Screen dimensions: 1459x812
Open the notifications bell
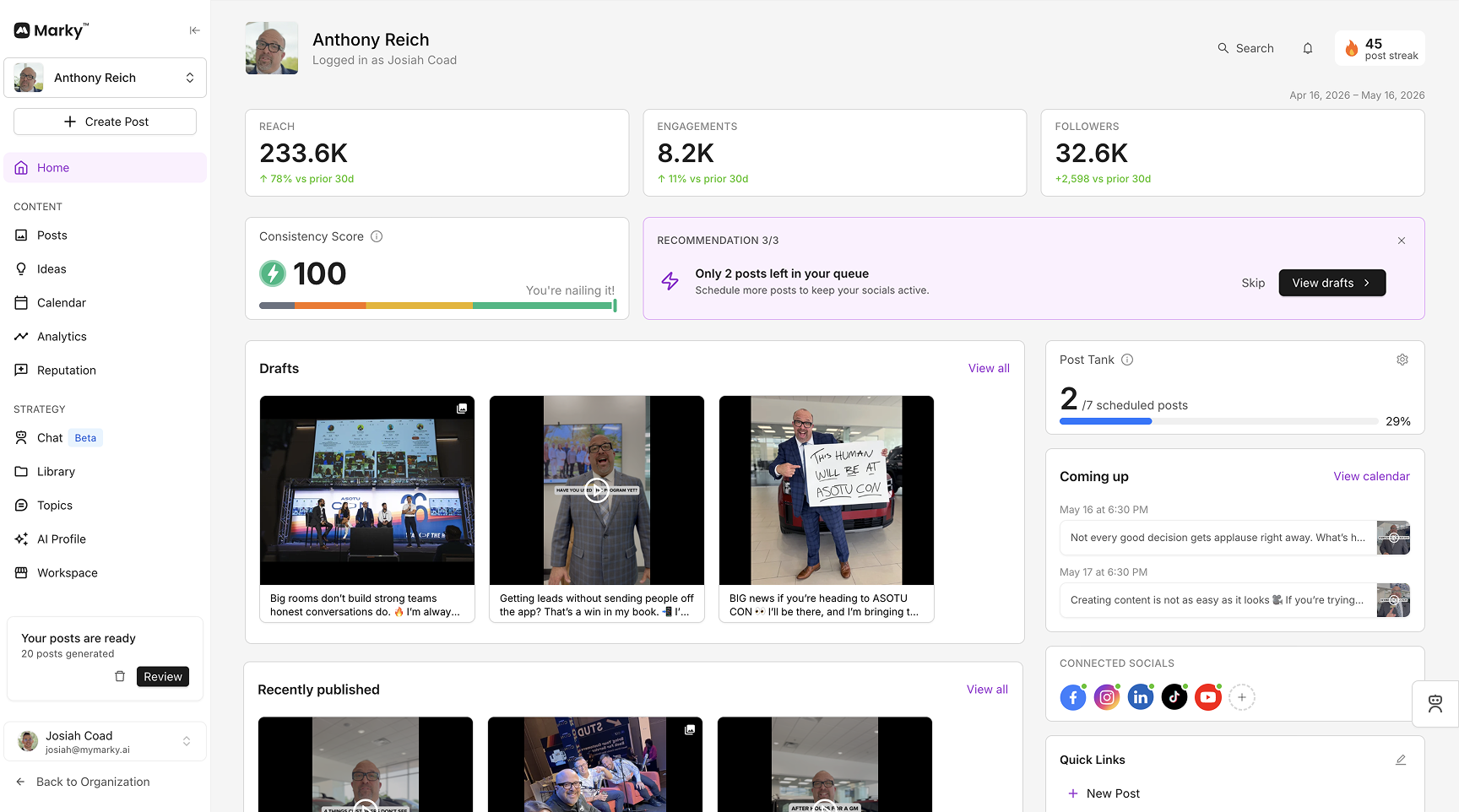click(1307, 48)
